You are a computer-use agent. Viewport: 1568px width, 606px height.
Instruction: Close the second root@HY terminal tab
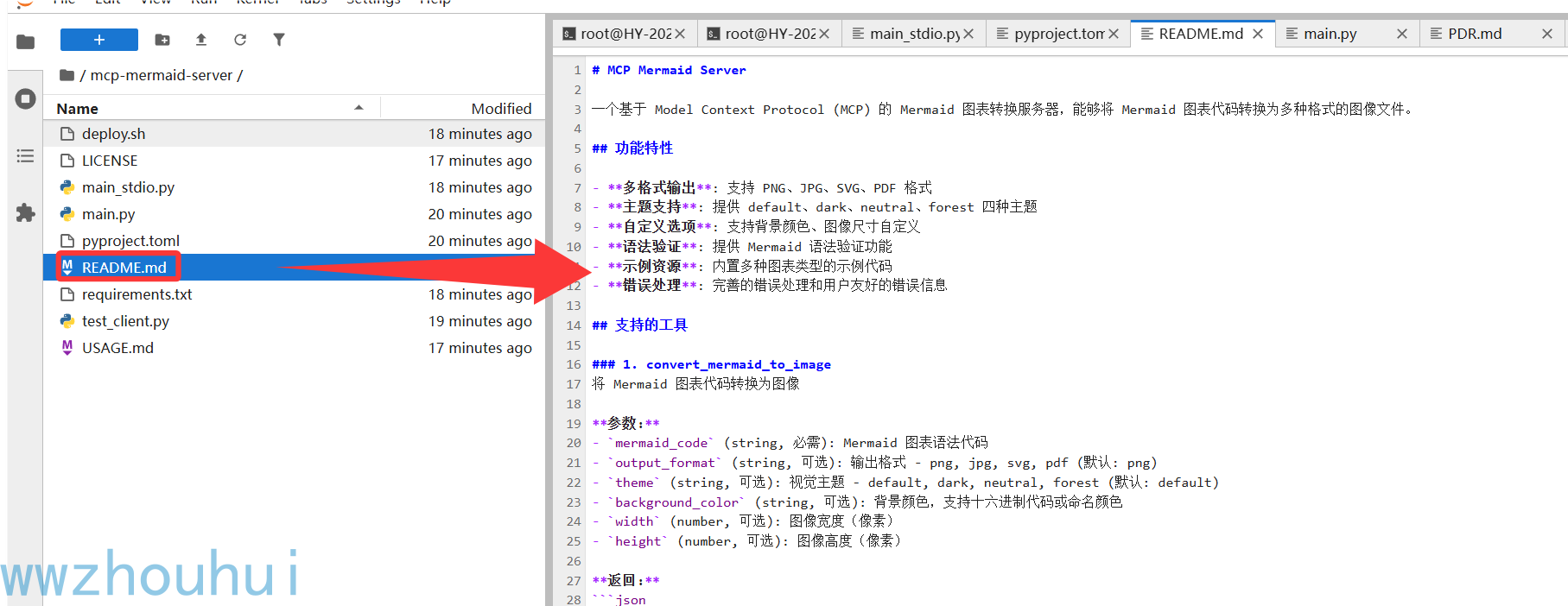pyautogui.click(x=825, y=34)
